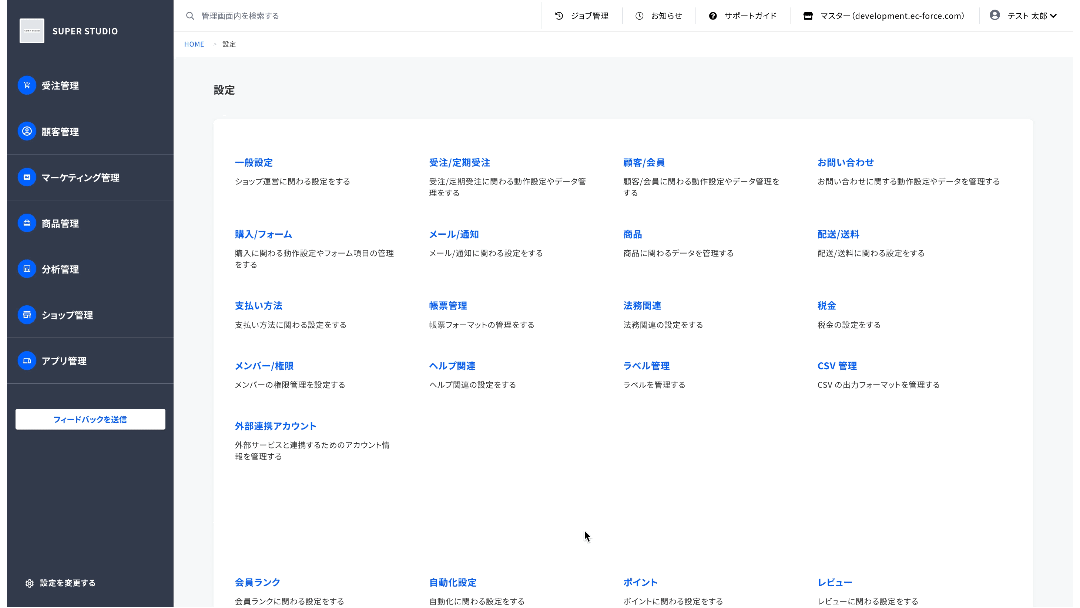Click the gear icon beside 設定を変更する

pos(29,583)
